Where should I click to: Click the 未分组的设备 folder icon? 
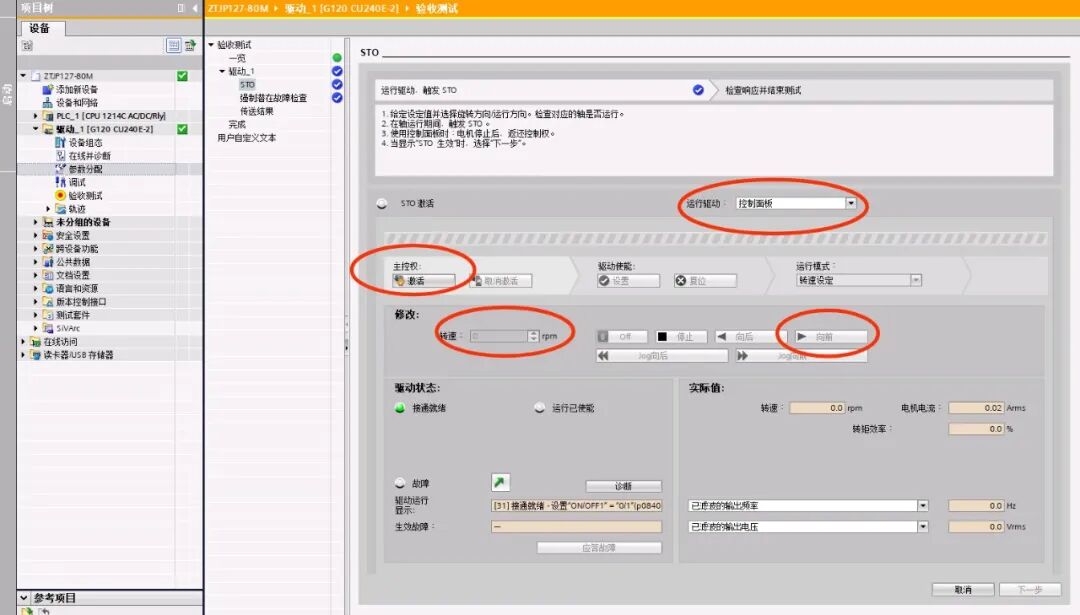[x=48, y=222]
